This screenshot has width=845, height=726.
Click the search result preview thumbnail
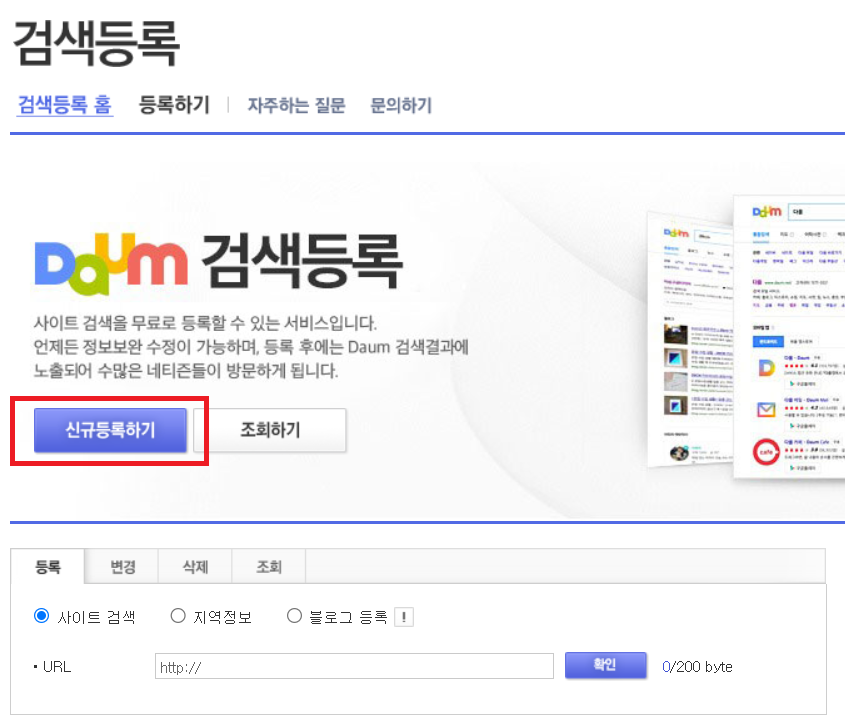click(746, 337)
